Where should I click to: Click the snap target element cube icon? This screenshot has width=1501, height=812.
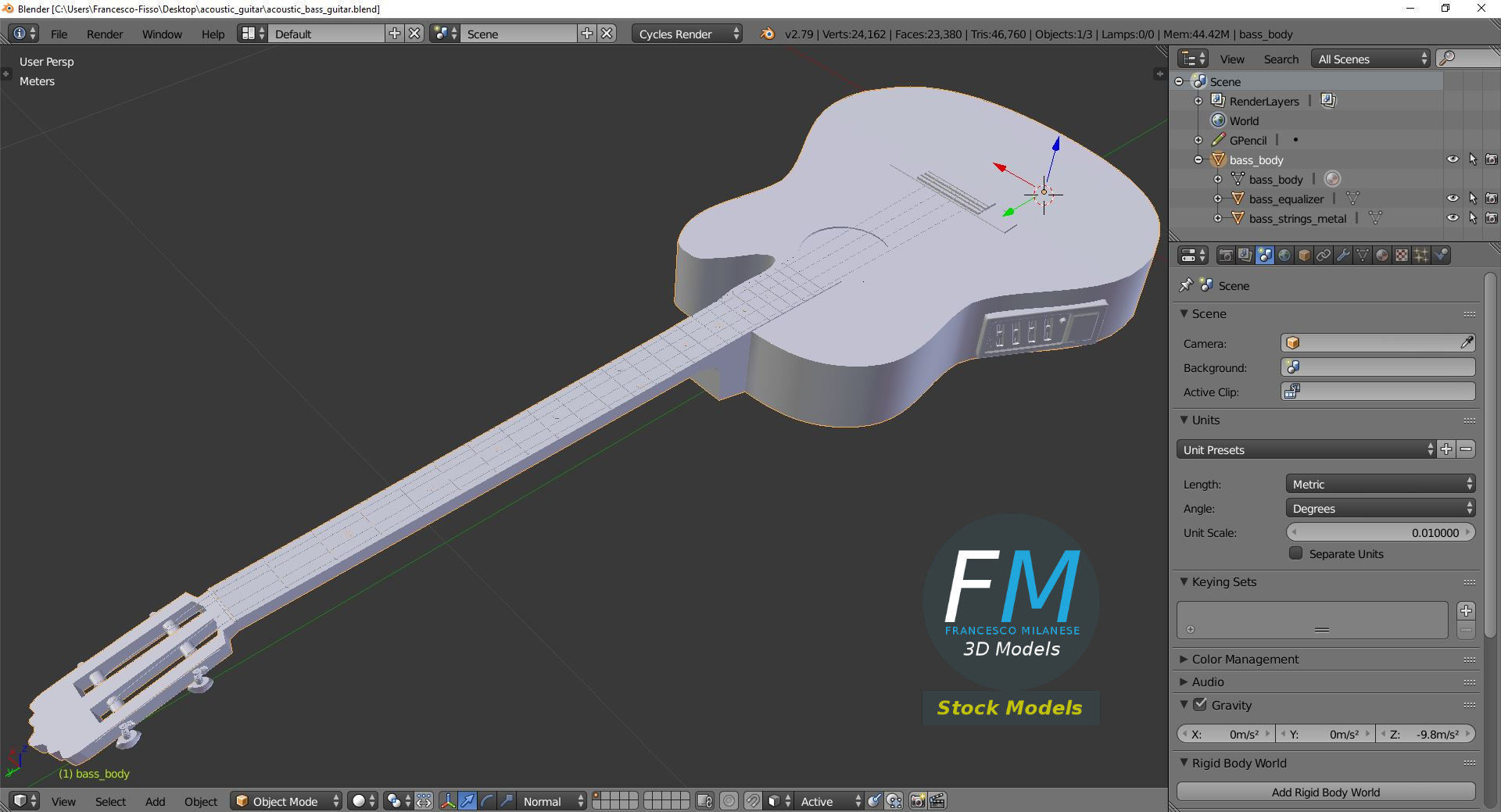tap(777, 801)
